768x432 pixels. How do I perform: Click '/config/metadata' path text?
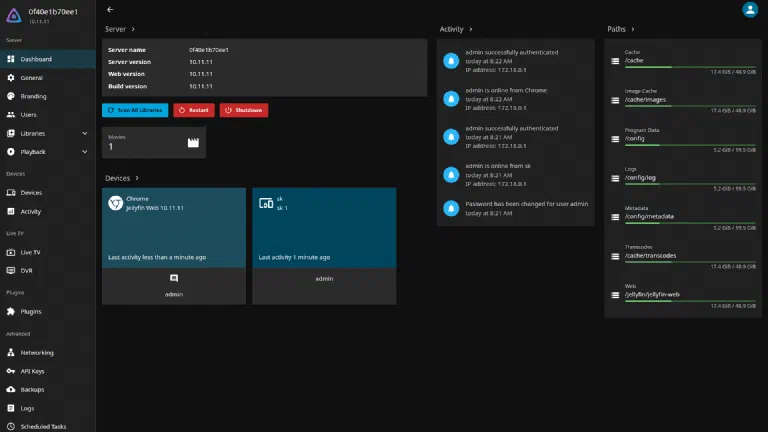pyautogui.click(x=649, y=216)
